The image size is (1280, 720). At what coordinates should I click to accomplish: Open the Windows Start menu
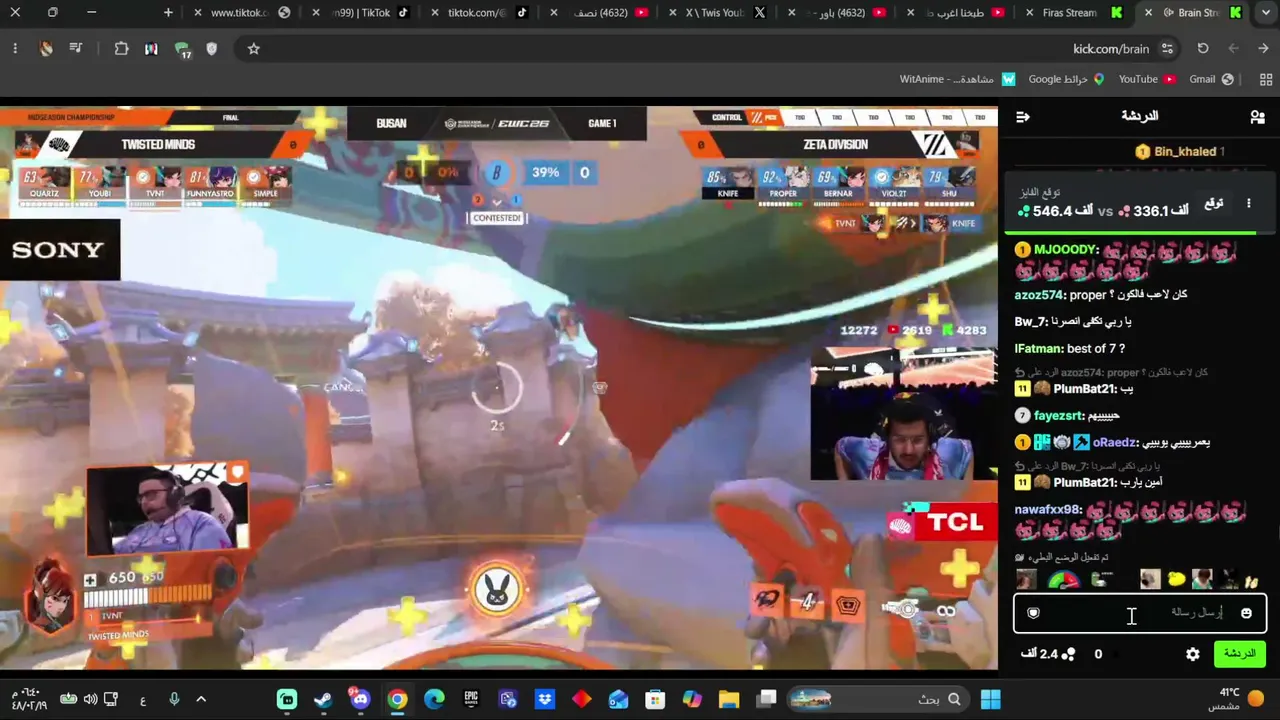click(x=991, y=699)
